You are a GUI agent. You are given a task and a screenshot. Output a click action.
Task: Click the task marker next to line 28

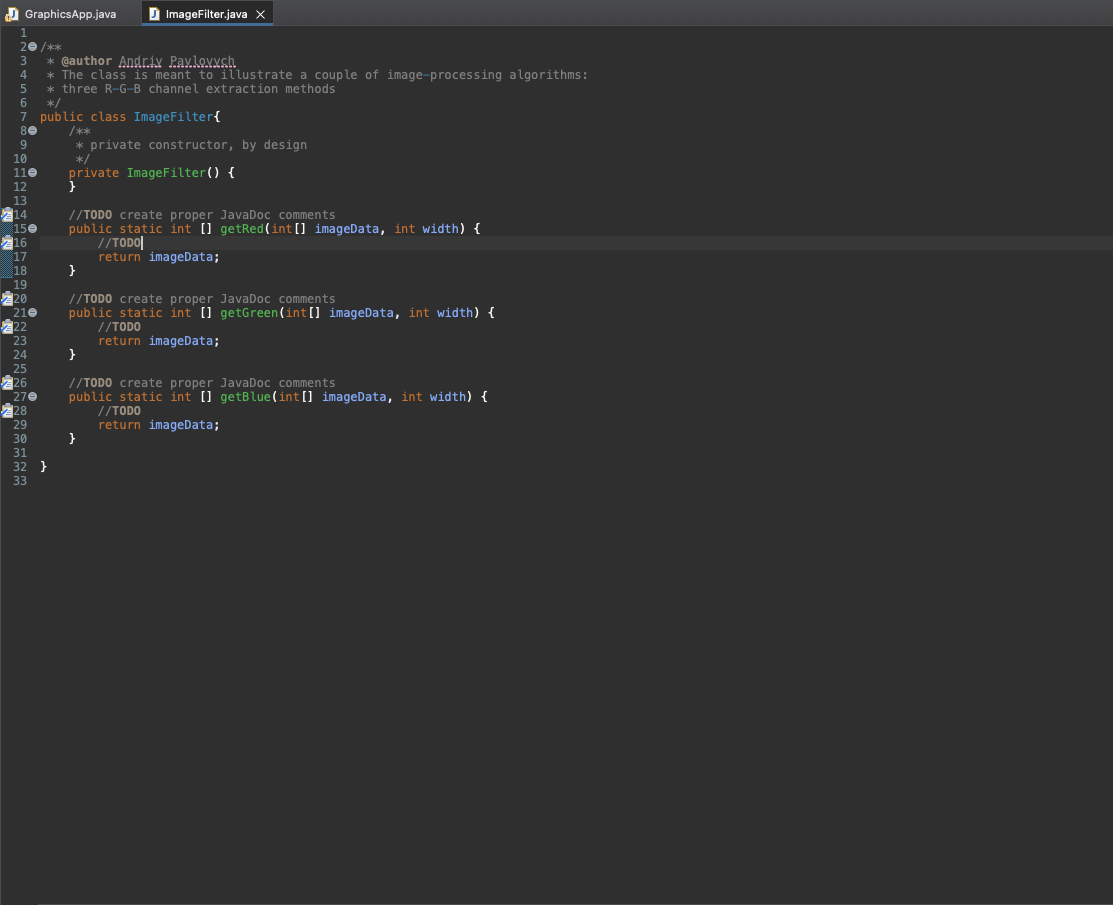pos(5,410)
